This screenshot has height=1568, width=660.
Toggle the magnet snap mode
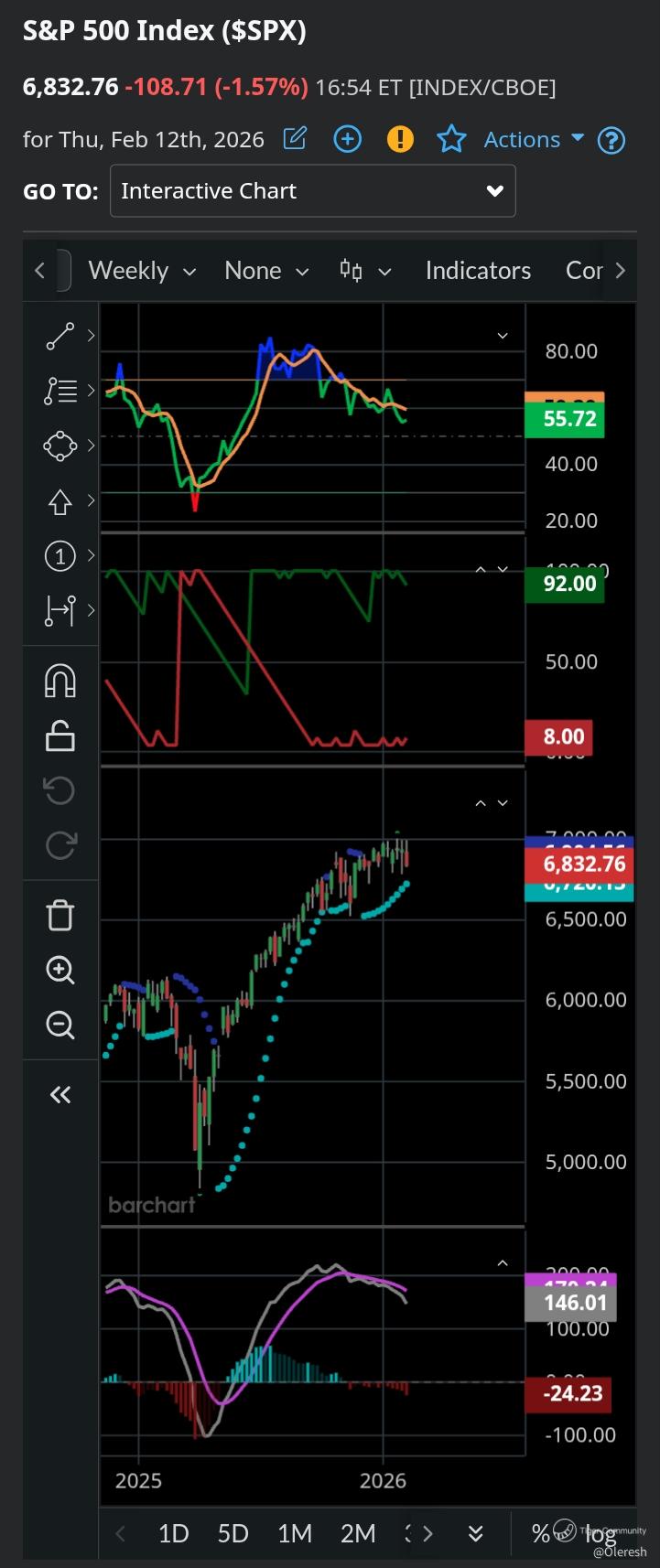60,681
